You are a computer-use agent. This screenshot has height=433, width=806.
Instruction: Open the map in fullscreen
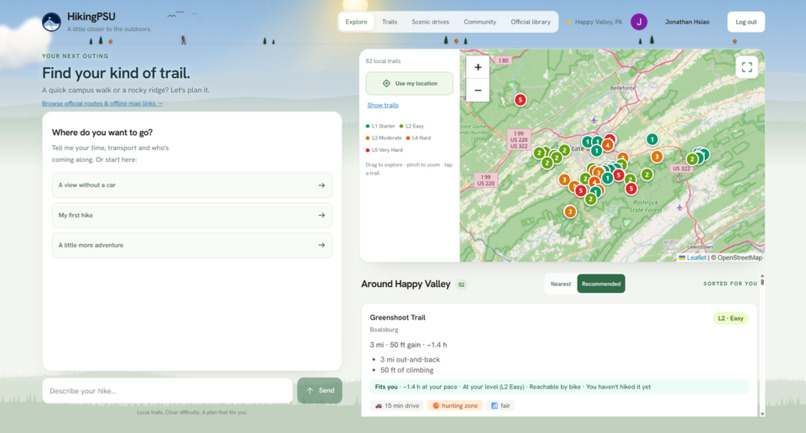[x=747, y=67]
